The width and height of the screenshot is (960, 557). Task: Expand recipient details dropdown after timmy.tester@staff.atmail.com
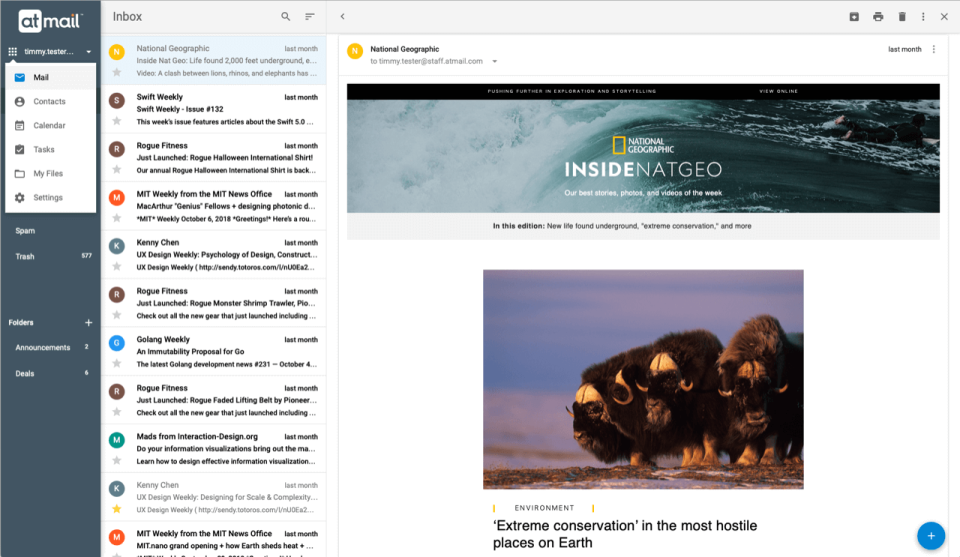click(x=495, y=61)
